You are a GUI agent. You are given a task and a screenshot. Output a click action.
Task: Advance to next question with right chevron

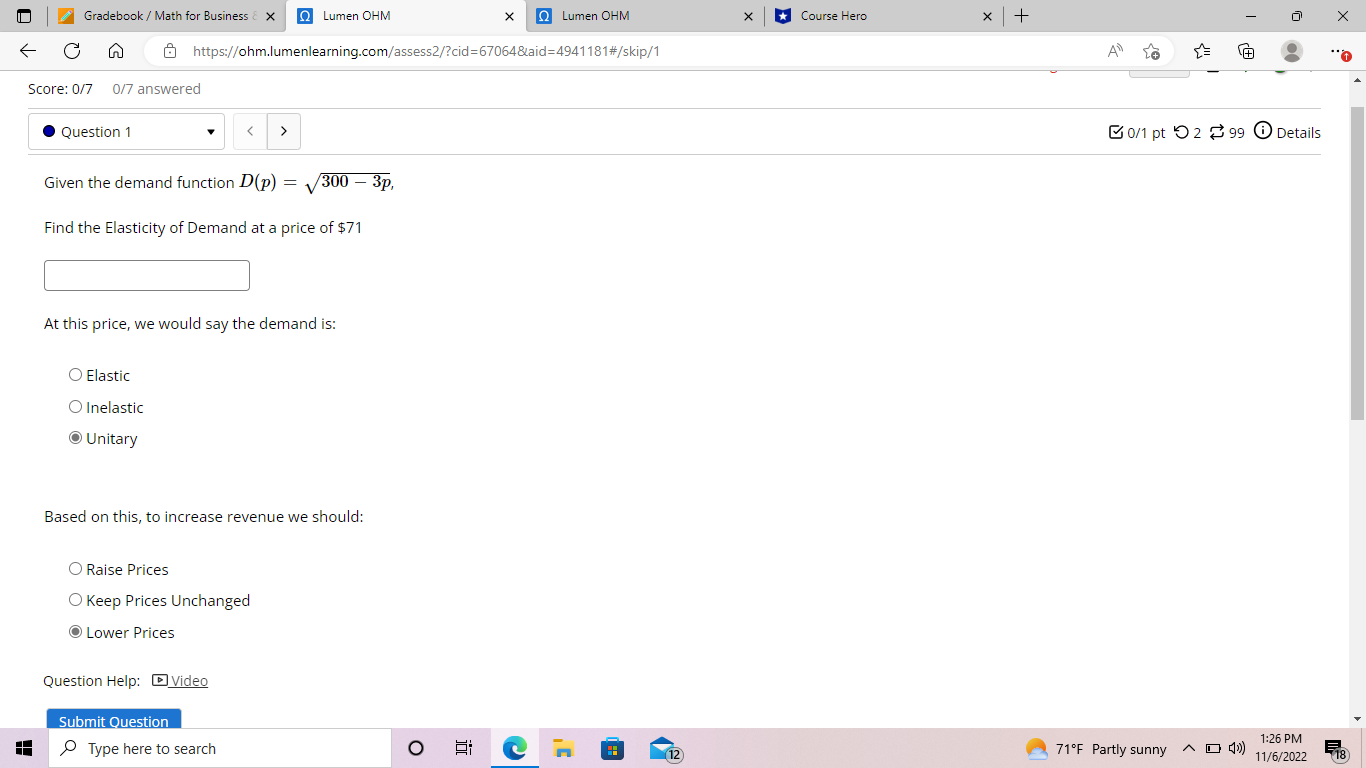pos(283,131)
